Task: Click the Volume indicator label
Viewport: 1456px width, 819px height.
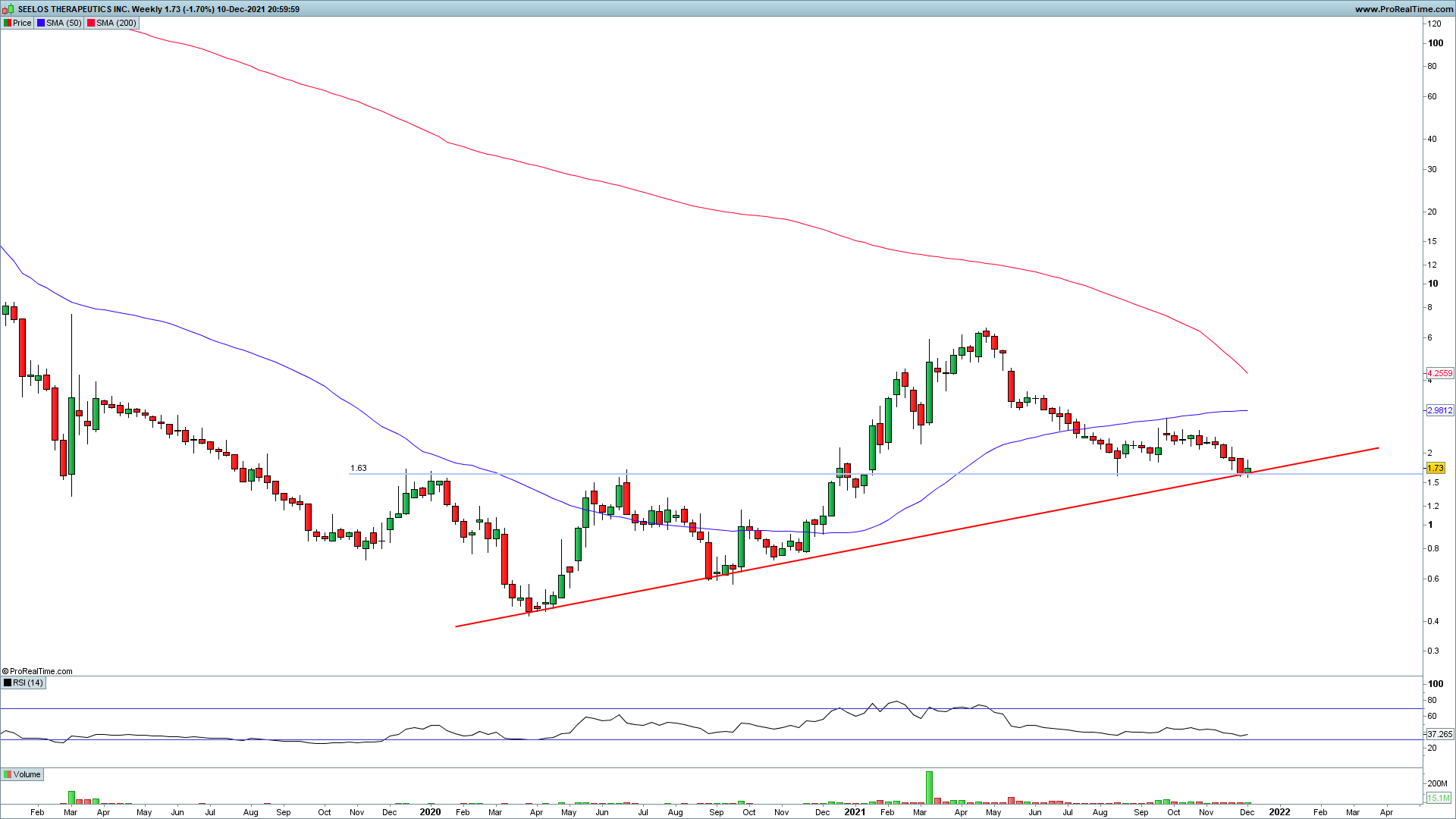Action: [27, 774]
